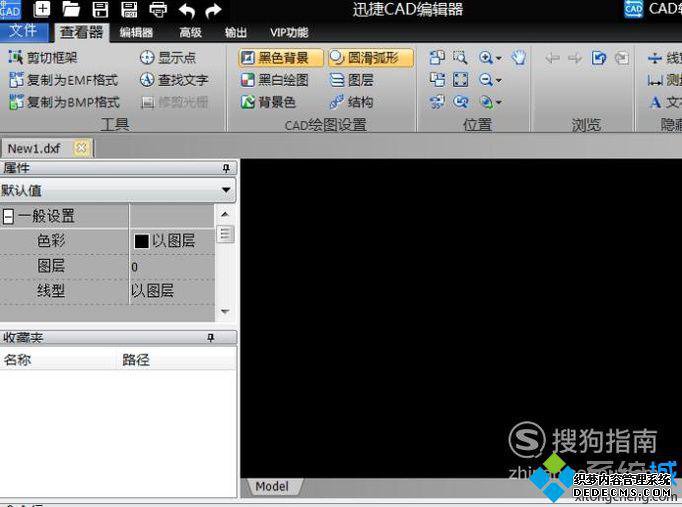Click the zoom previous magnifier icon
682x507 pixels.
461,102
